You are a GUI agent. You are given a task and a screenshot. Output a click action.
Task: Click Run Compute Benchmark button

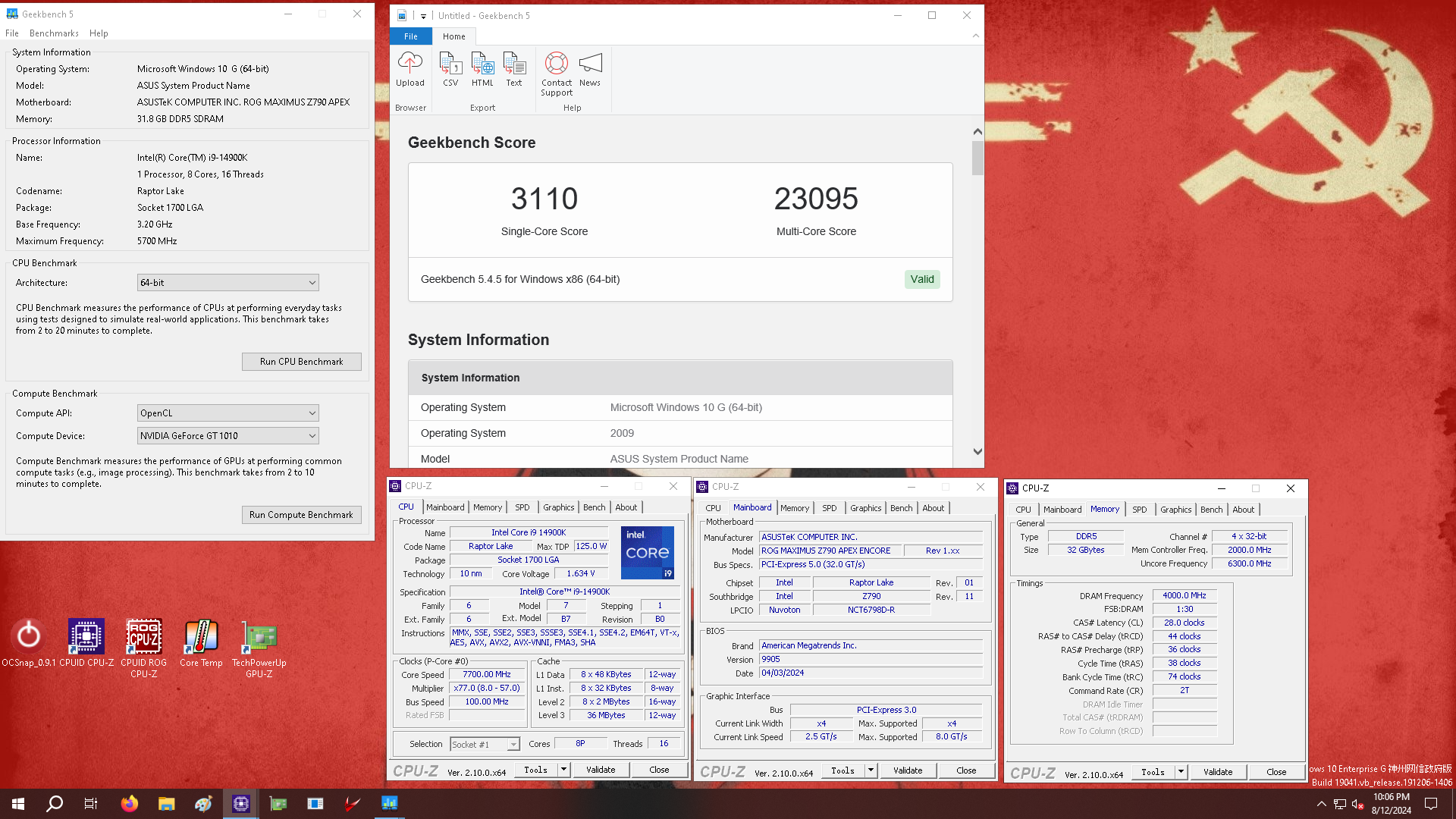(302, 515)
